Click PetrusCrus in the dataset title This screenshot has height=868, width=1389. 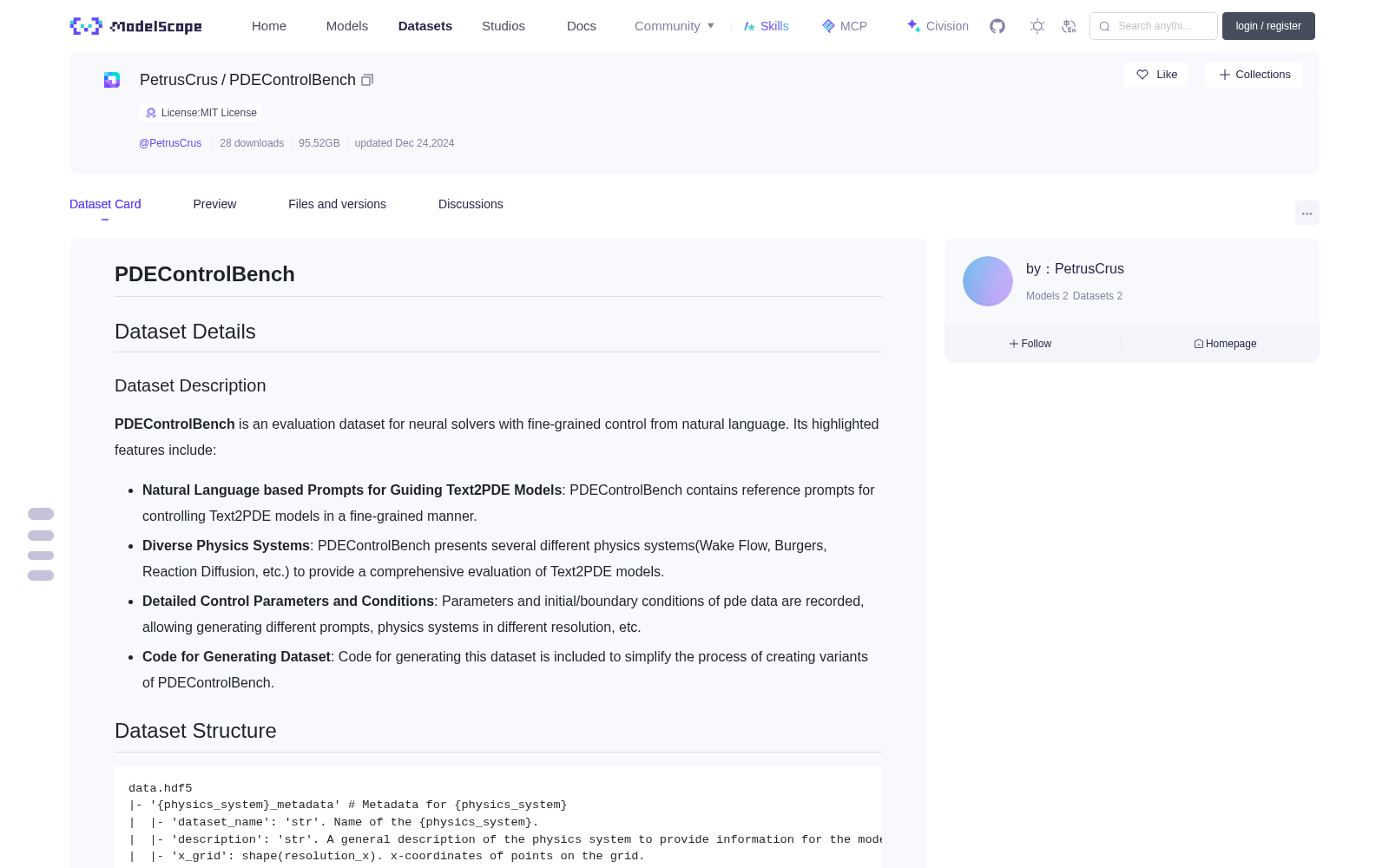[179, 80]
